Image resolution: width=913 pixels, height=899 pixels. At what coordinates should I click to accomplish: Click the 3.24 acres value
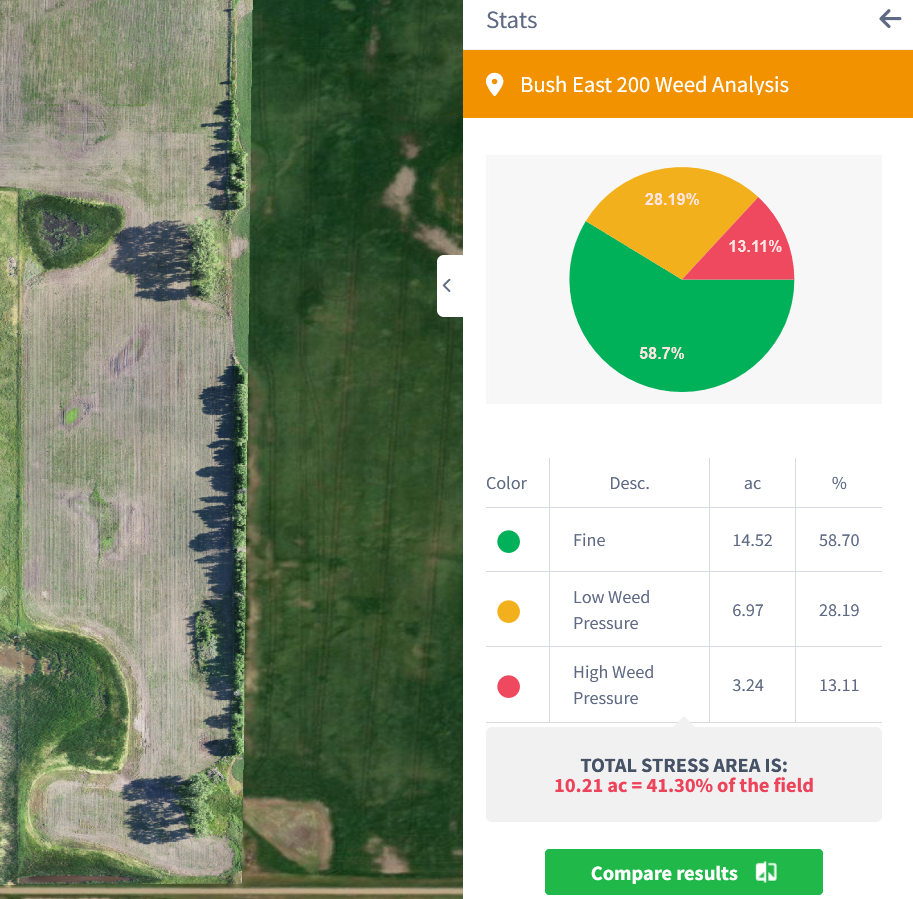[748, 685]
